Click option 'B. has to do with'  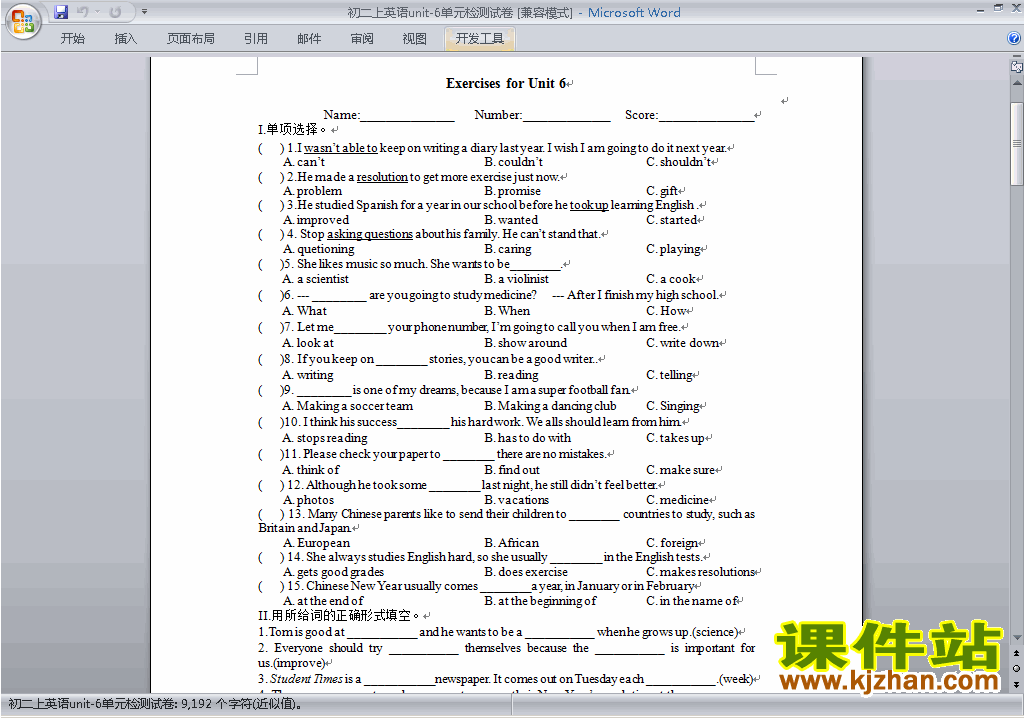click(528, 438)
